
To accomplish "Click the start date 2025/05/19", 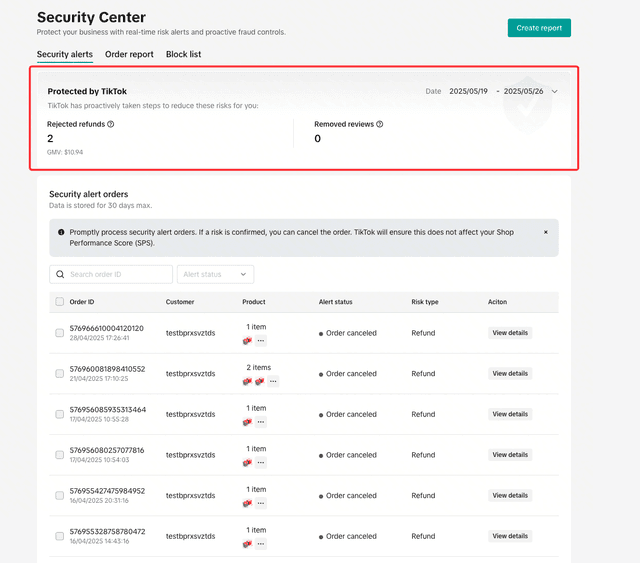I will 469,91.
